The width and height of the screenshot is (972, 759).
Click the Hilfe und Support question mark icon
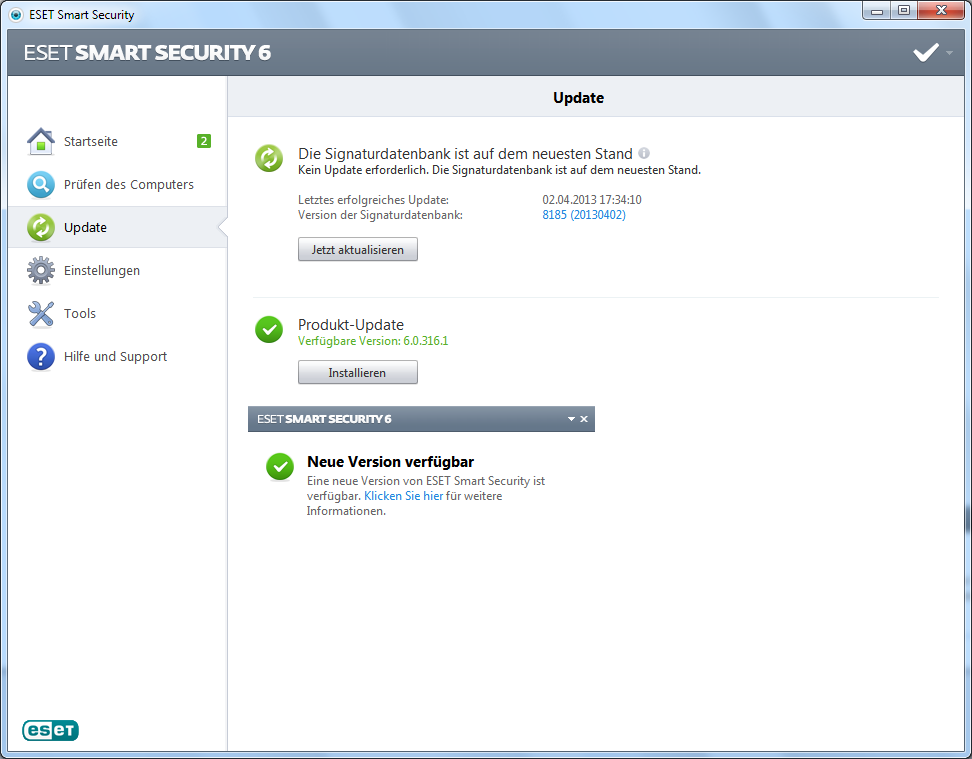(x=40, y=357)
